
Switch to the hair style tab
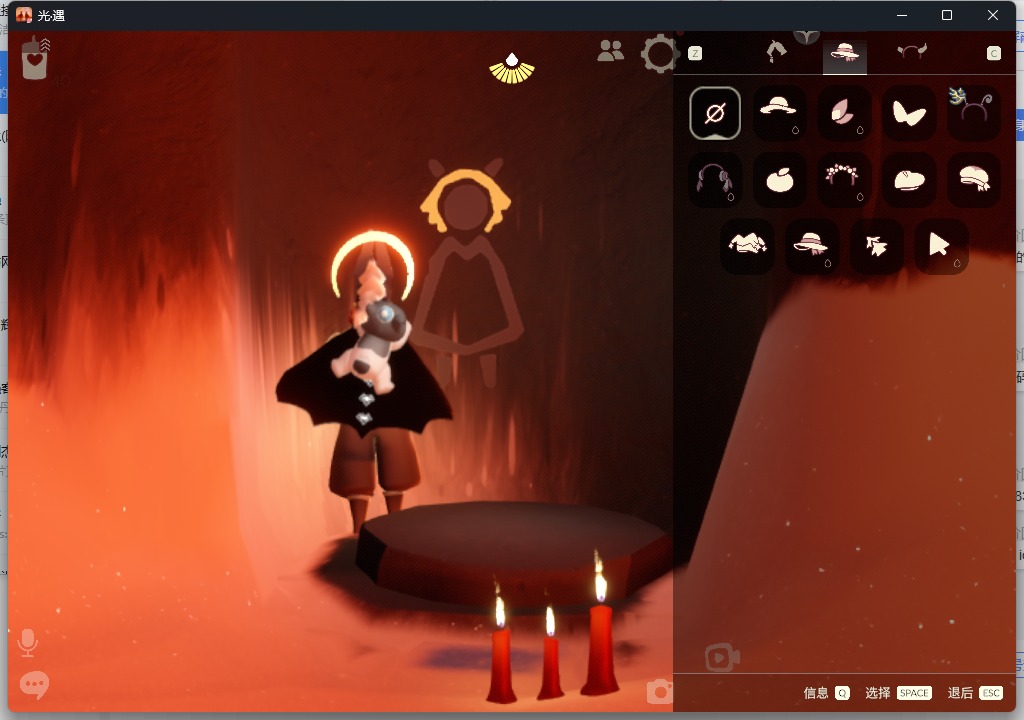(776, 53)
